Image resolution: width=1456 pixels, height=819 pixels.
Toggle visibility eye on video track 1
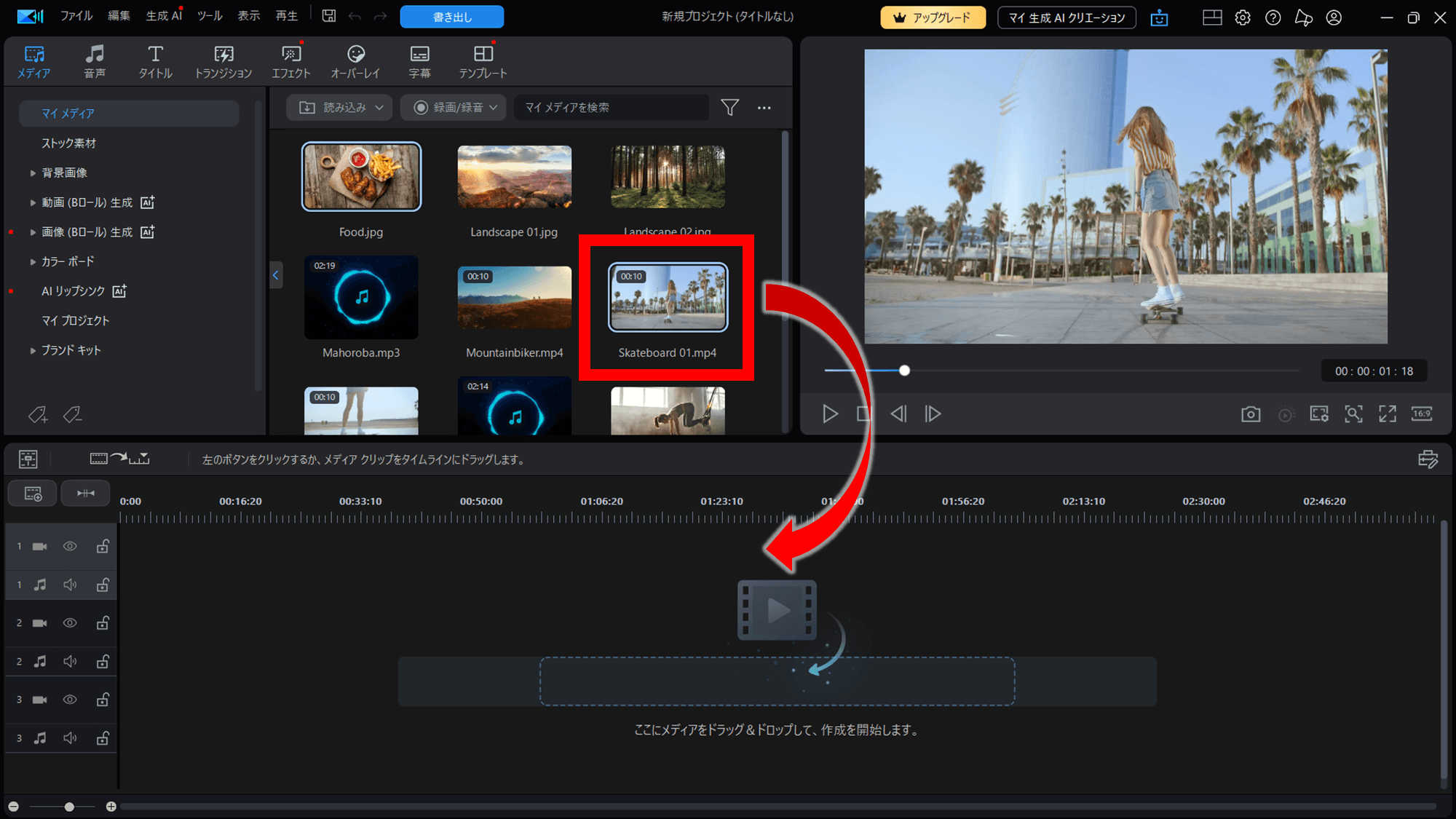[x=70, y=546]
